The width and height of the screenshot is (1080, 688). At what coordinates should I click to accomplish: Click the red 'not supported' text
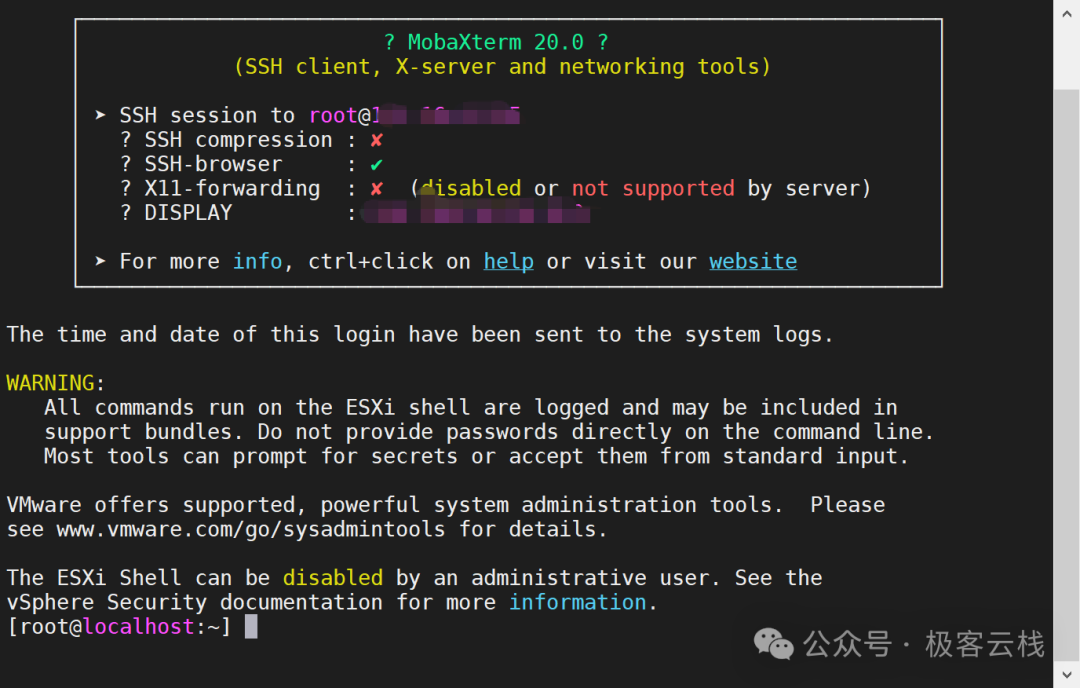652,188
